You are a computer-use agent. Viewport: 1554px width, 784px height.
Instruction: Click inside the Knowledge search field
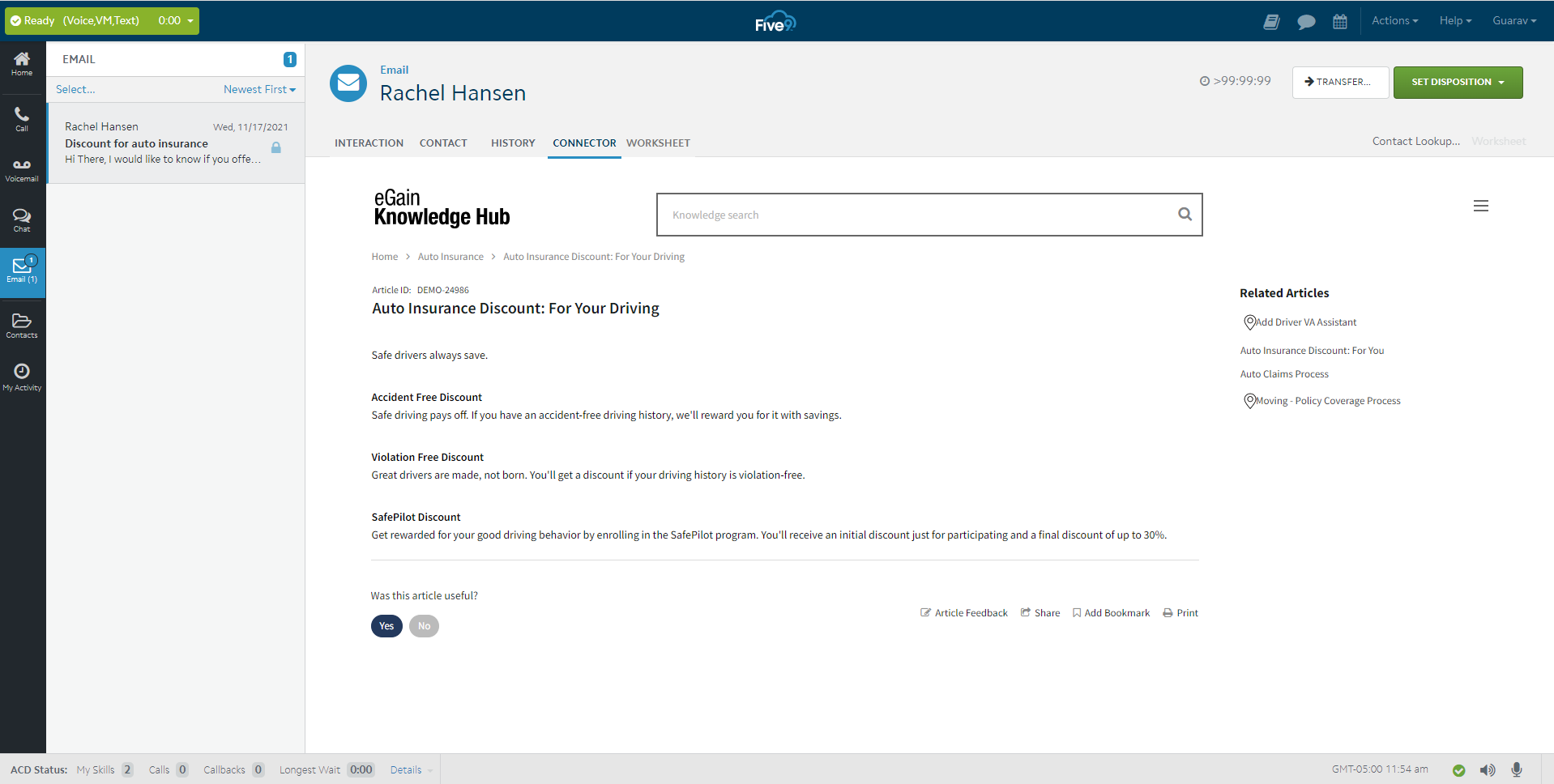click(x=891, y=214)
